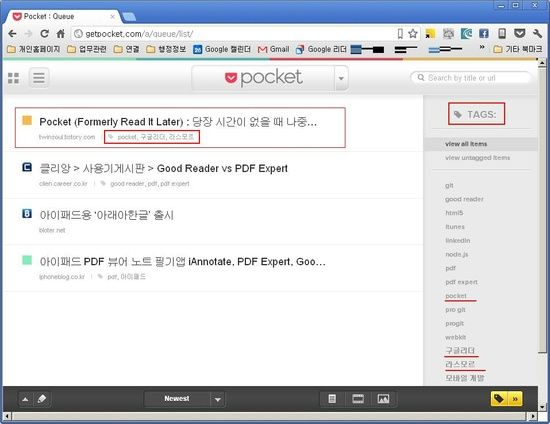This screenshot has width=550, height=424.
Task: Select the Pocket : Queue tab
Action: tap(63, 16)
